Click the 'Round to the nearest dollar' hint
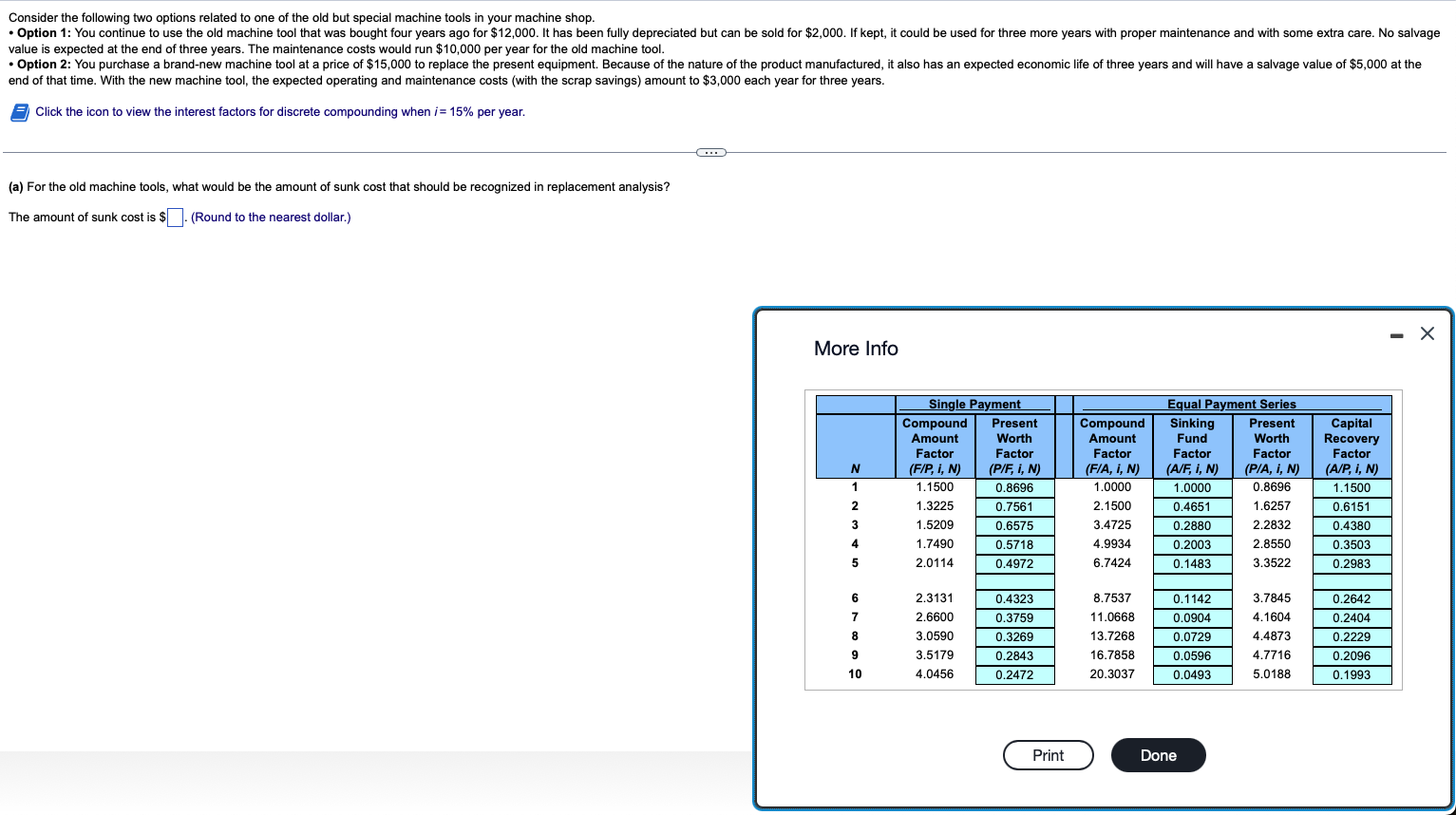1456x815 pixels. [271, 218]
